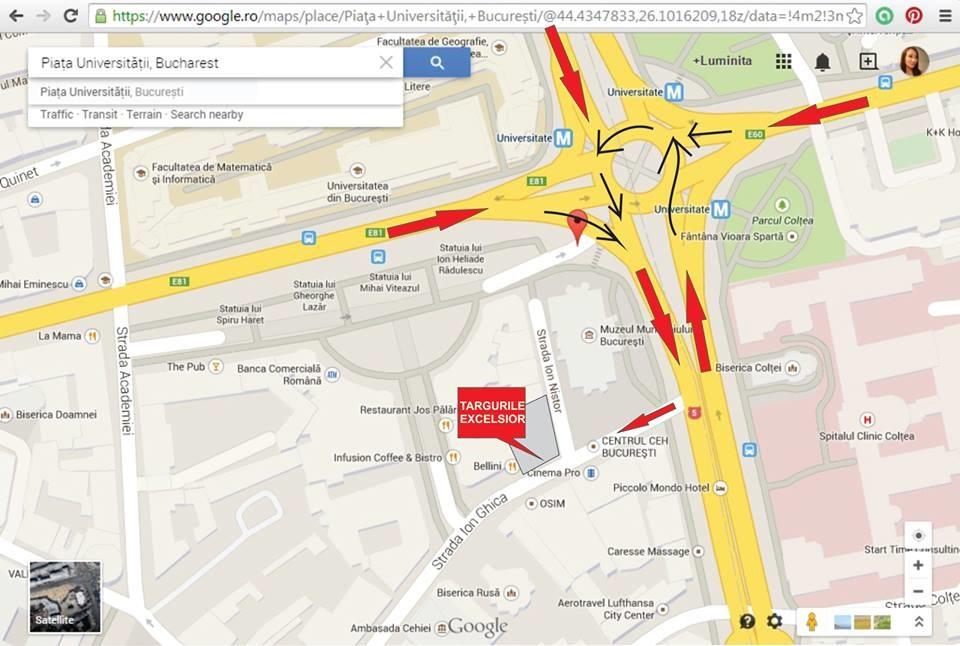Open the Chrome hamburger menu
Image resolution: width=960 pixels, height=646 pixels.
(945, 16)
